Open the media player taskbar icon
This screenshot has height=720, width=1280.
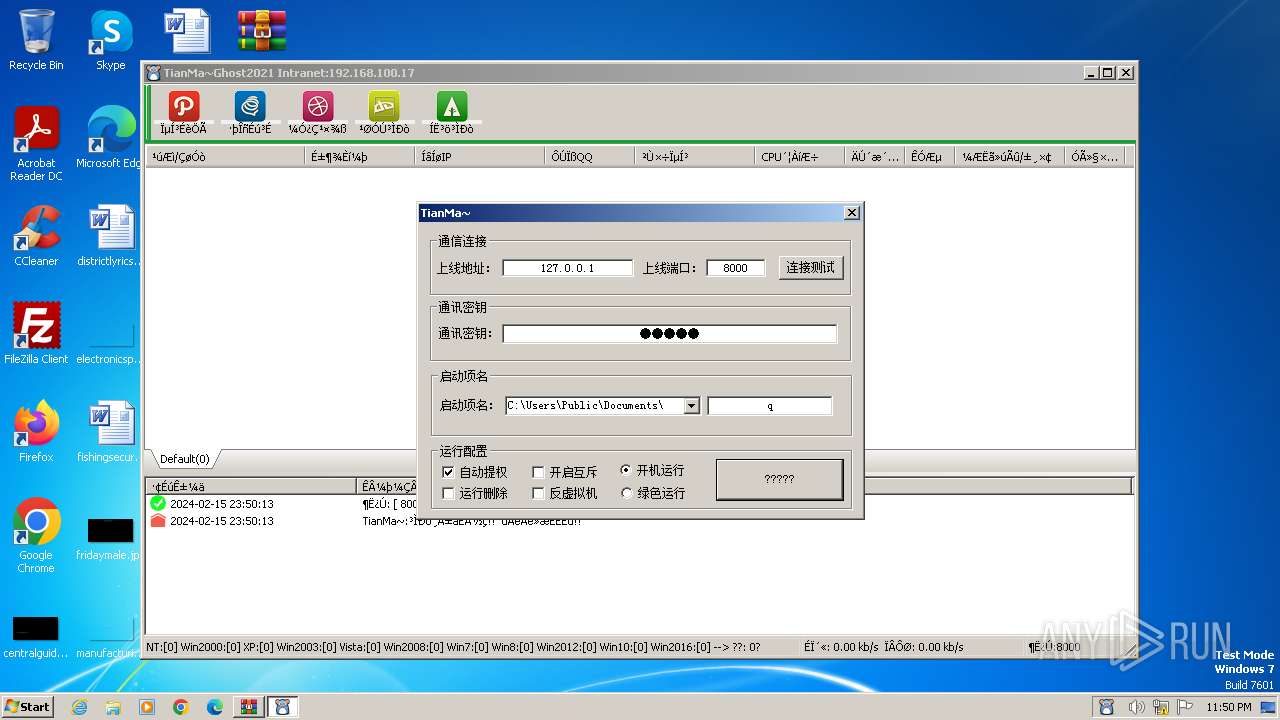click(147, 707)
